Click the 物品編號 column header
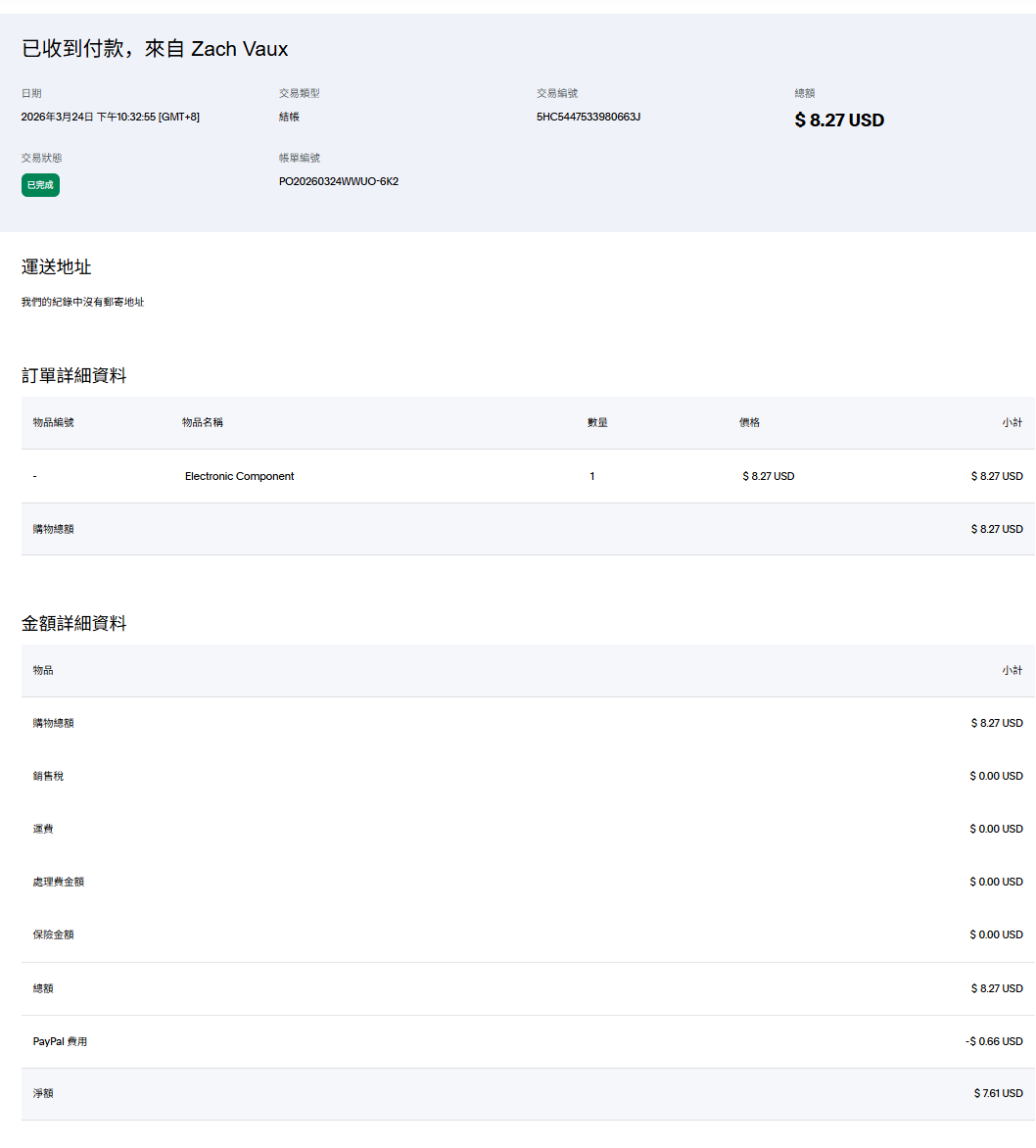 (53, 422)
